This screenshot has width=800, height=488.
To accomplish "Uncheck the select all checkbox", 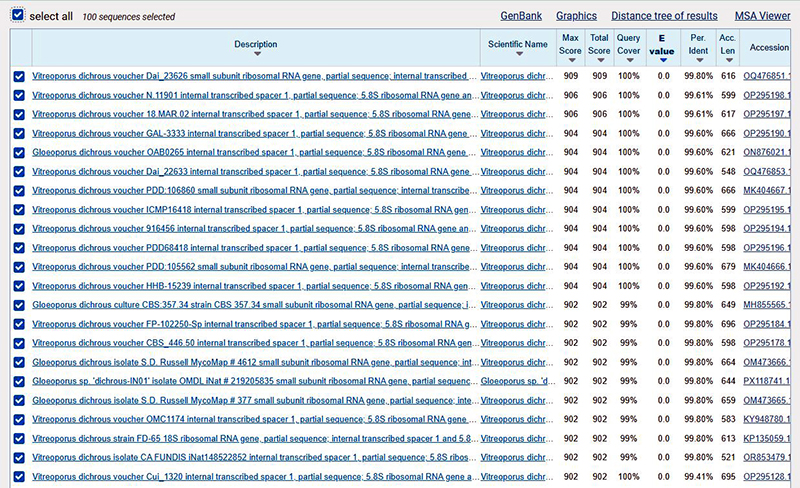I will coord(18,16).
